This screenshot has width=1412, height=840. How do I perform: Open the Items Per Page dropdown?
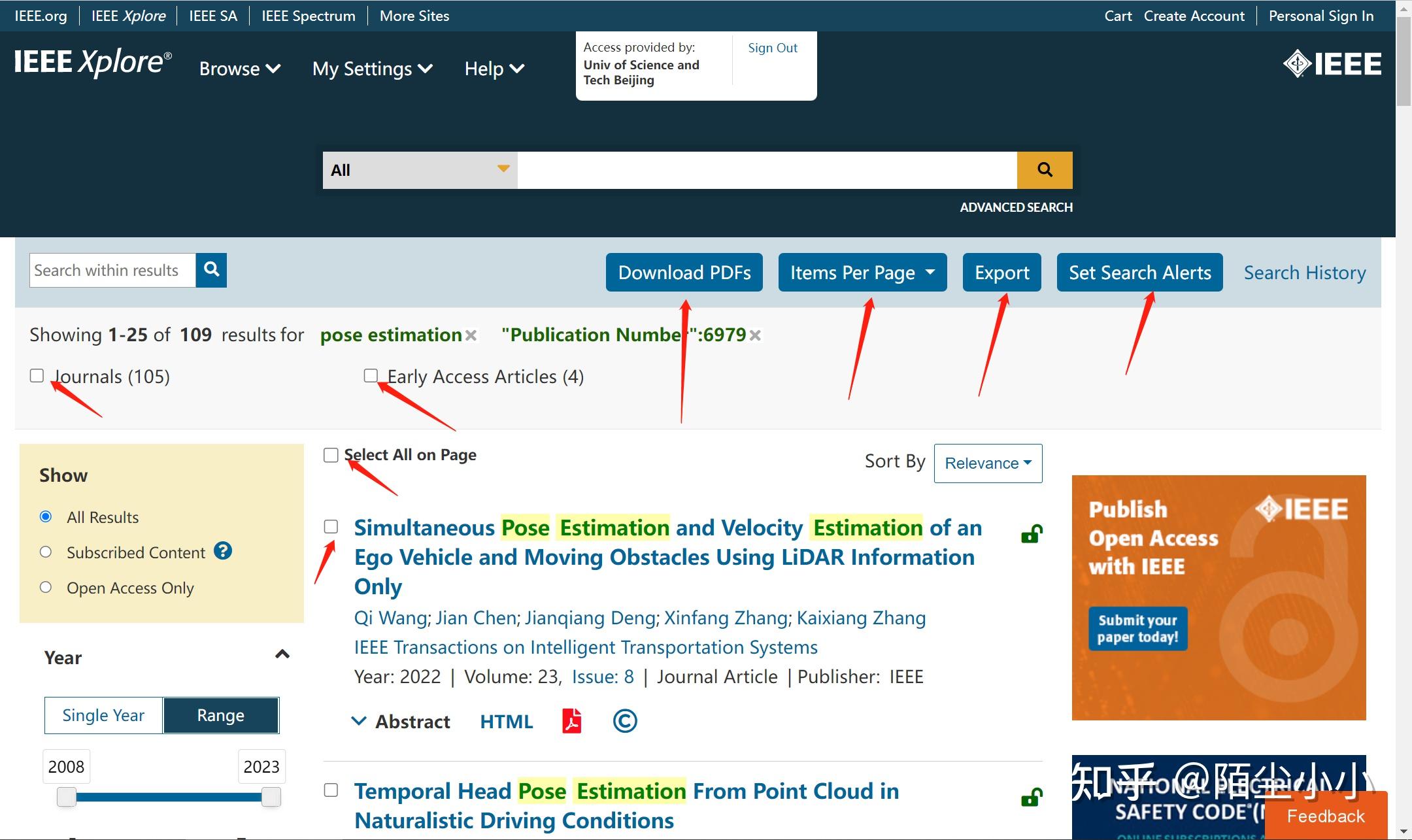click(x=862, y=272)
